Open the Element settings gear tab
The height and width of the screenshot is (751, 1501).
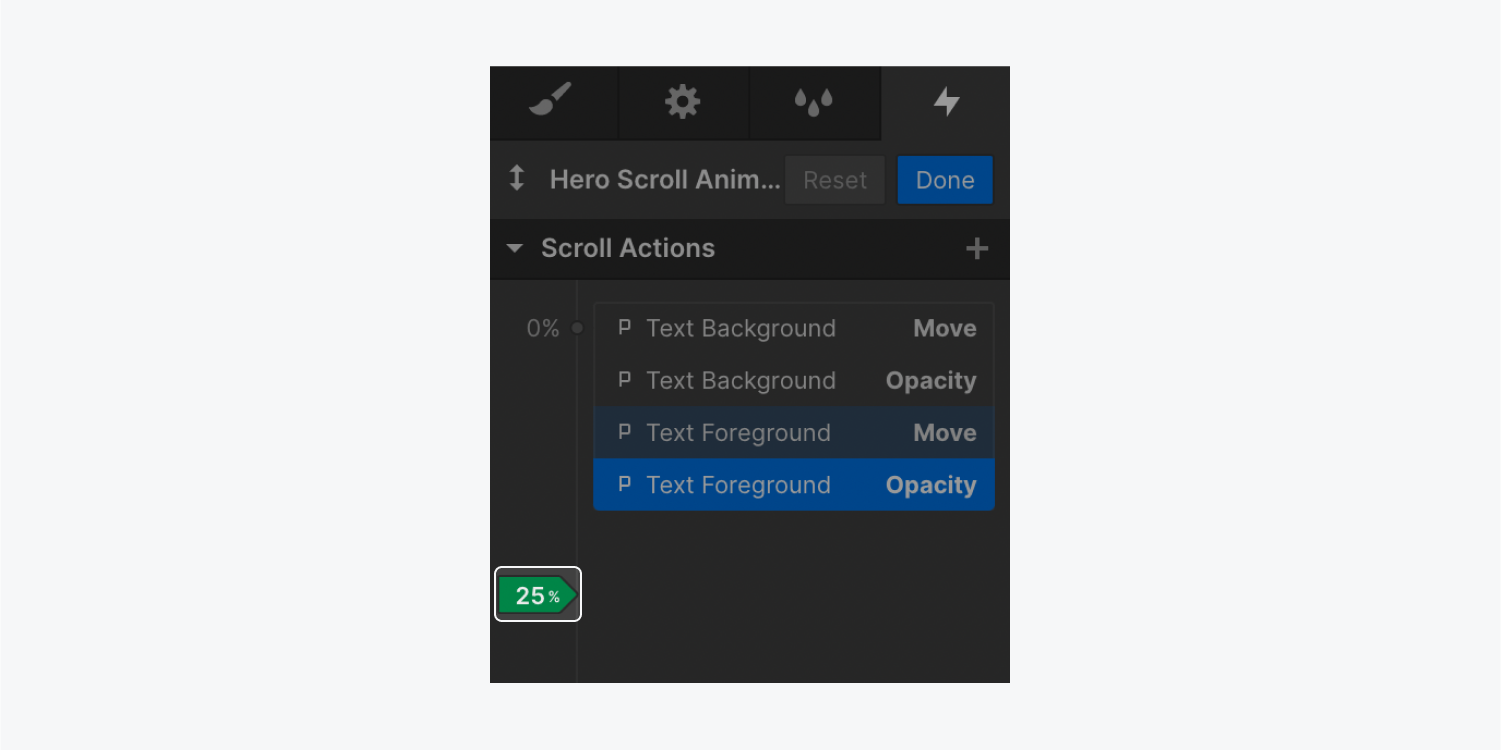coord(683,101)
